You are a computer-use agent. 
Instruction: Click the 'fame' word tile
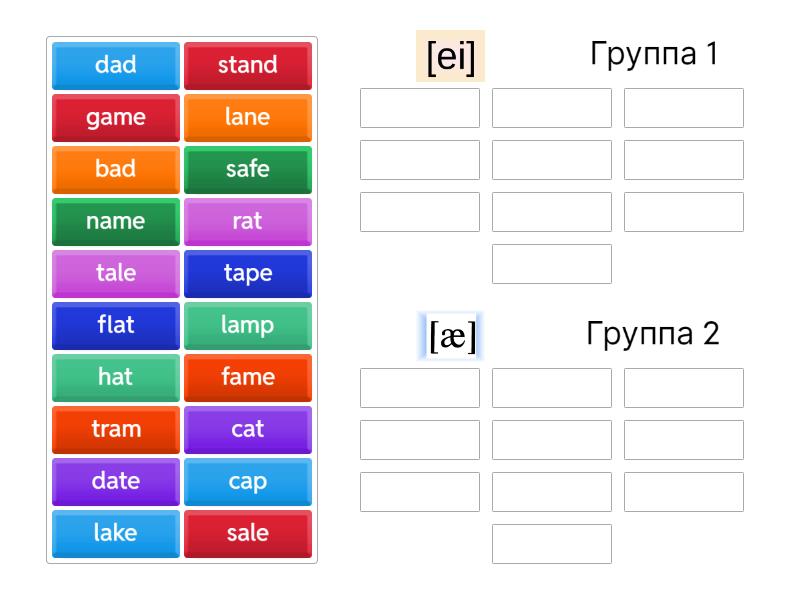pyautogui.click(x=248, y=378)
